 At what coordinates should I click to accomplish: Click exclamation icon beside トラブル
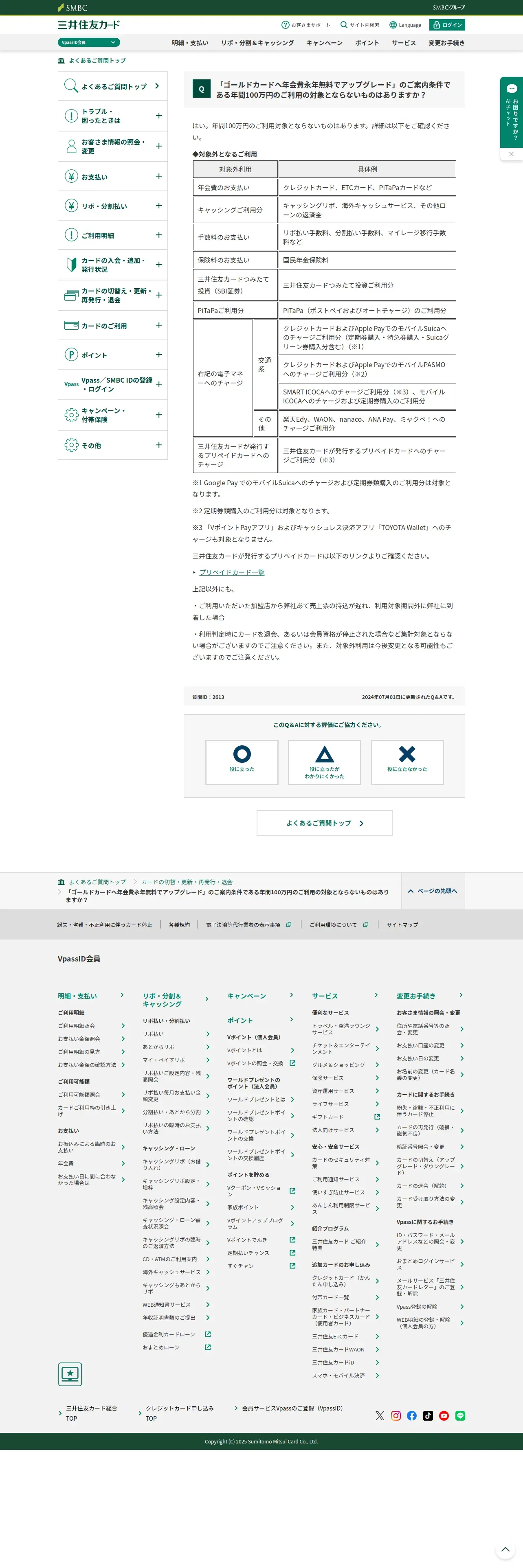coord(71,116)
